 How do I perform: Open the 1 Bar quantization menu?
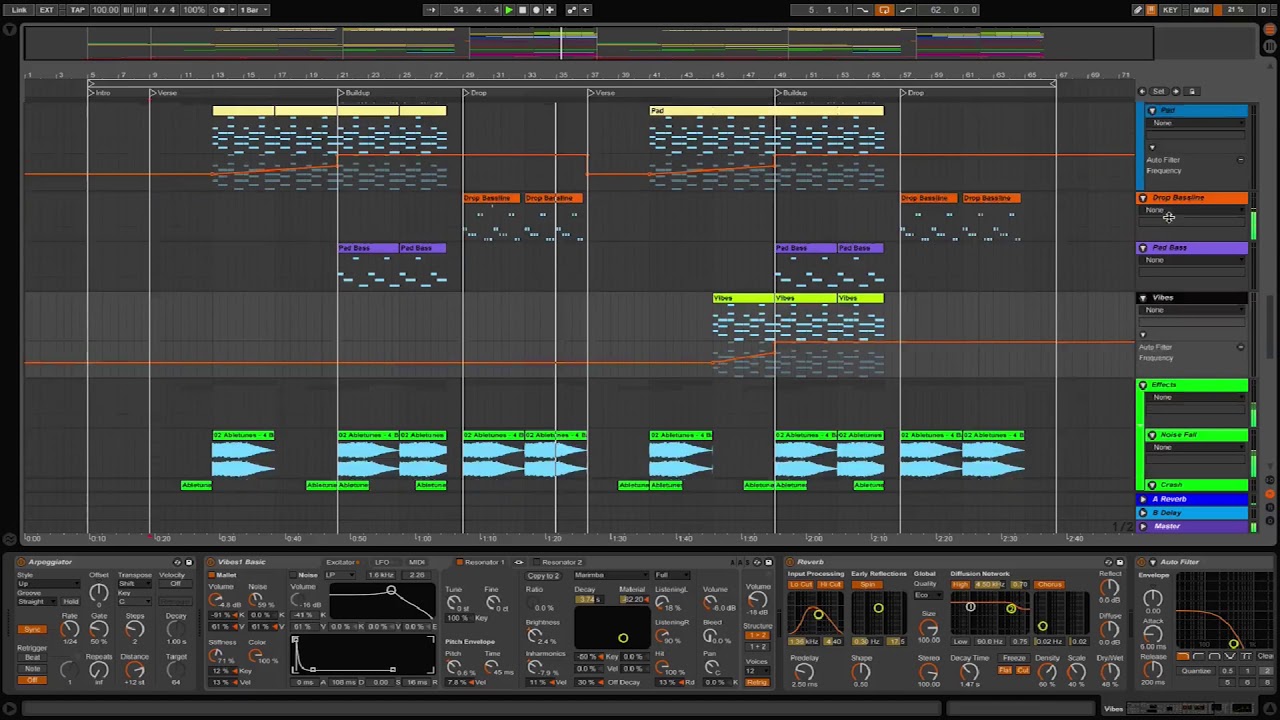[252, 10]
